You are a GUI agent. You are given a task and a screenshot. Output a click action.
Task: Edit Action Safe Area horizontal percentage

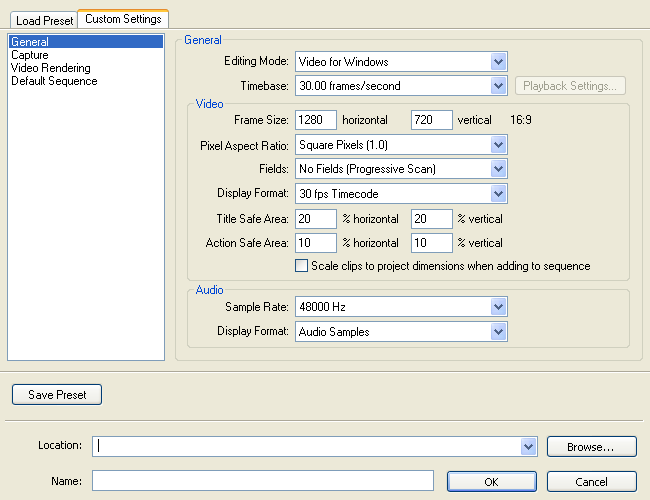[316, 243]
